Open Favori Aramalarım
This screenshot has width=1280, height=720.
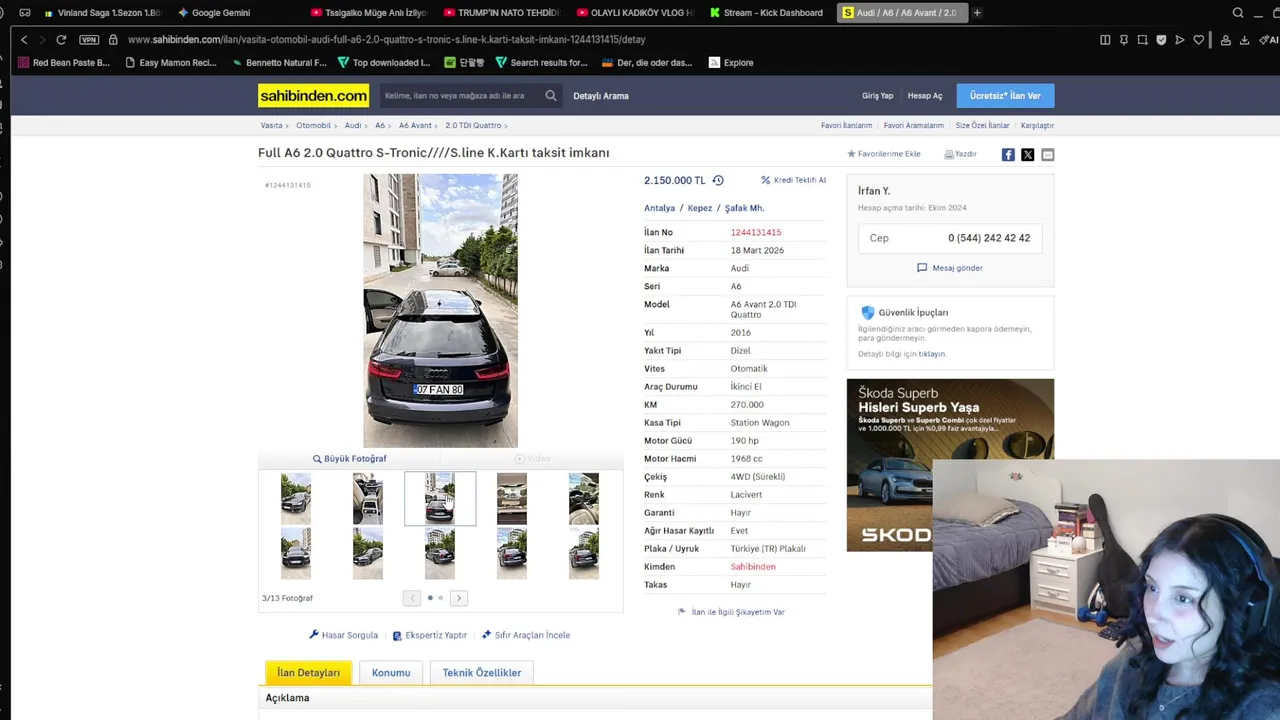(x=914, y=126)
